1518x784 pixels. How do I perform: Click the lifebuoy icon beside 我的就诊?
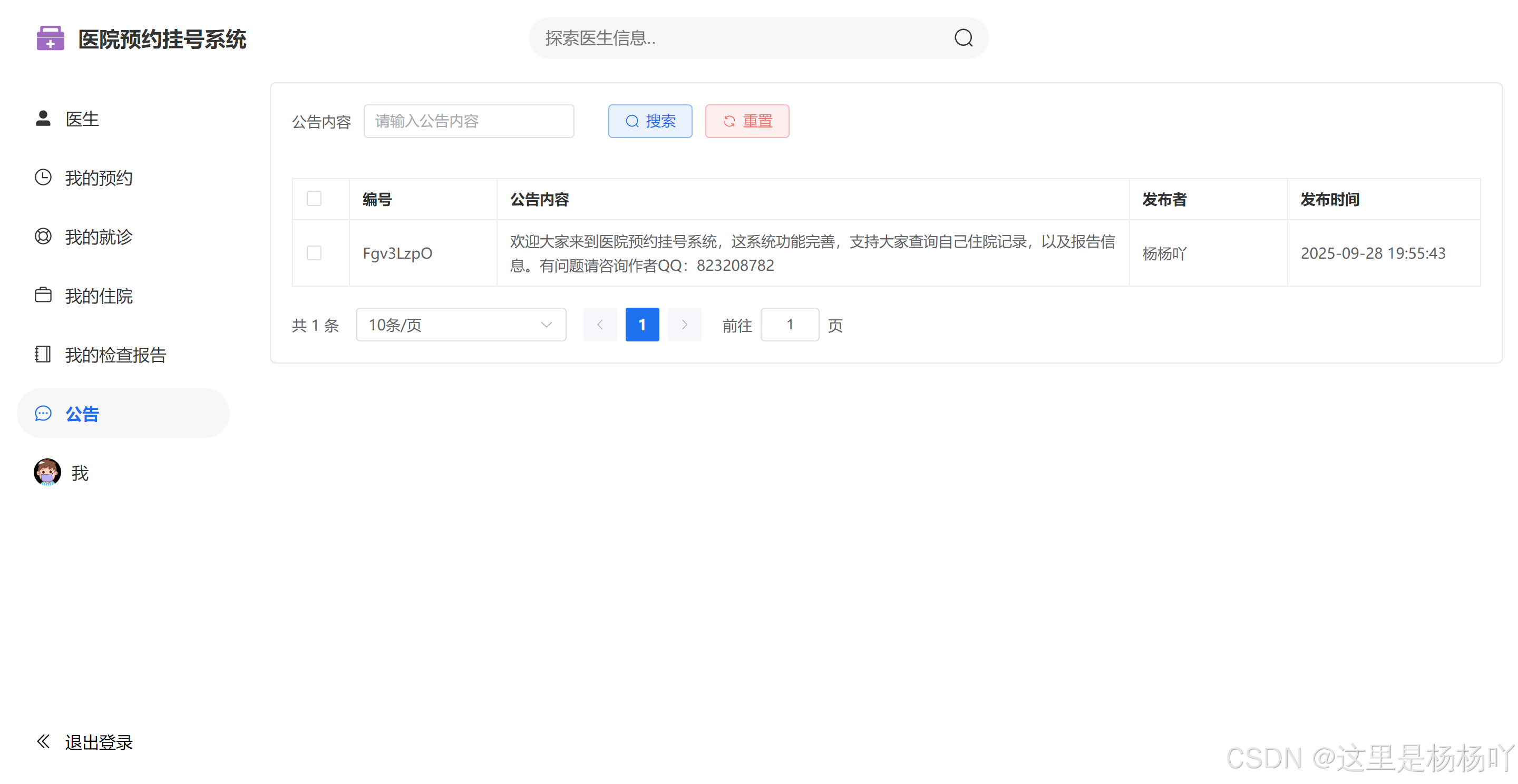point(43,236)
